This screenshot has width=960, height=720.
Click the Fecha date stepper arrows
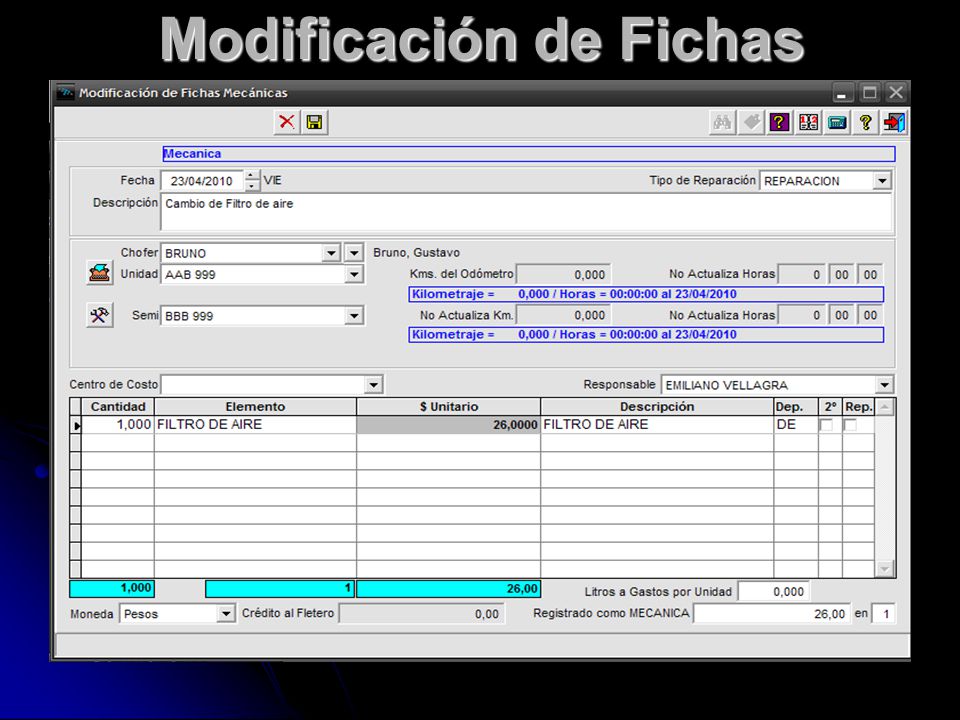pyautogui.click(x=252, y=181)
